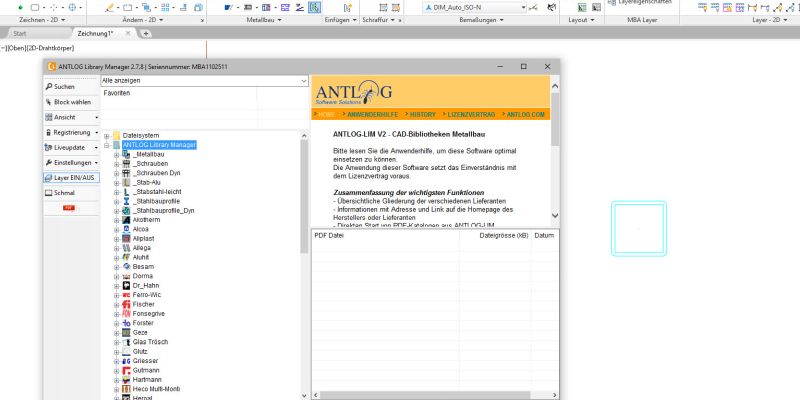Viewport: 800px width, 400px height.
Task: Click the Dr_Hahn supplier icon
Action: 126,286
